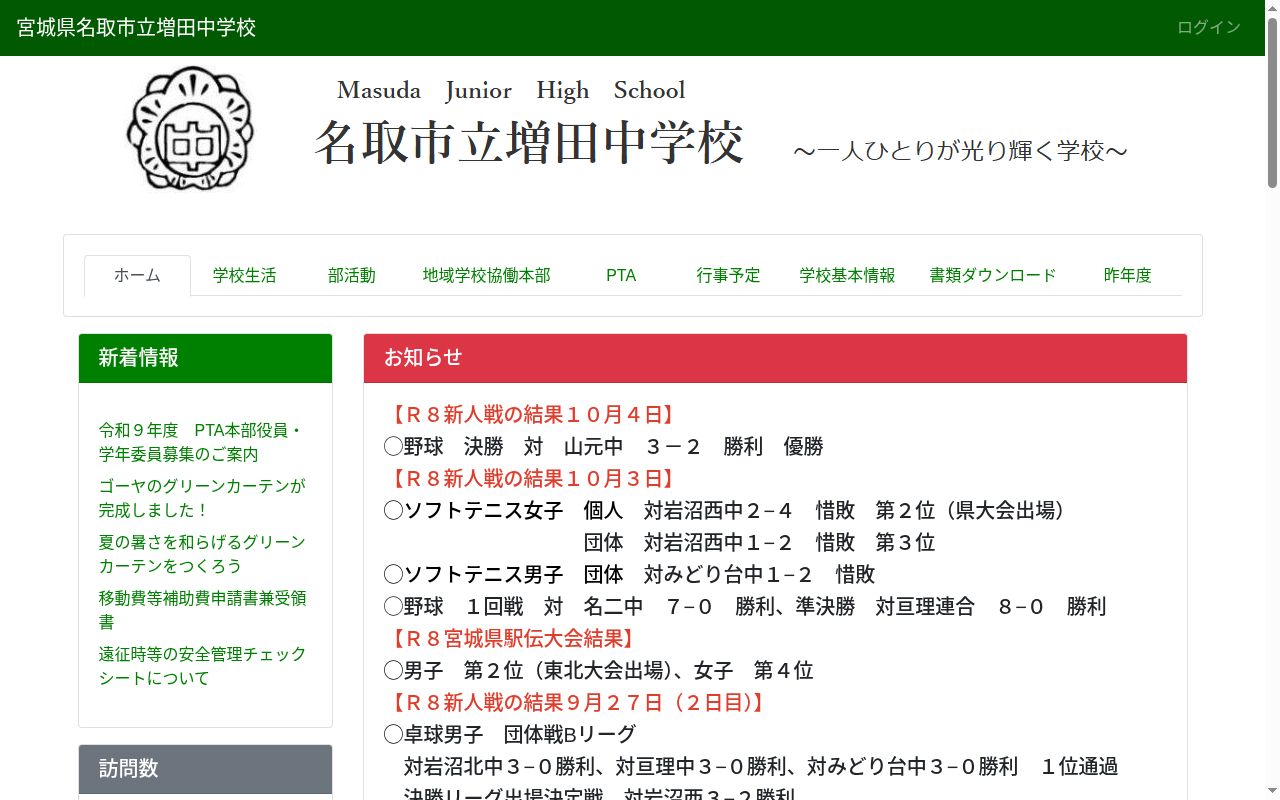The image size is (1280, 800).
Task: Click the 野球 １回戦 対 名二中 line
Action: pos(745,606)
